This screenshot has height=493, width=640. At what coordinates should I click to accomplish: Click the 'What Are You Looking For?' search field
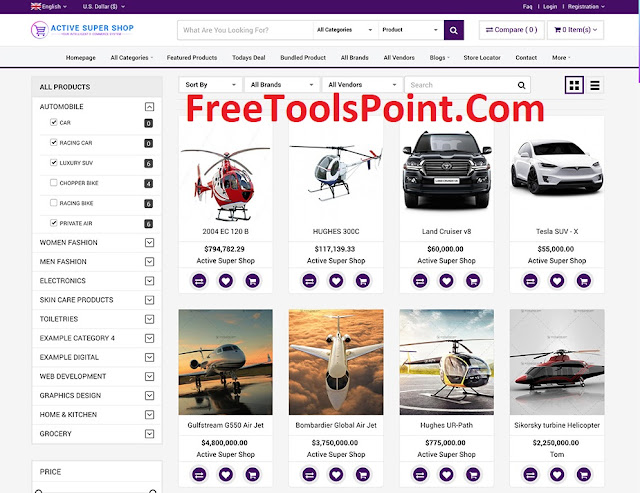245,30
